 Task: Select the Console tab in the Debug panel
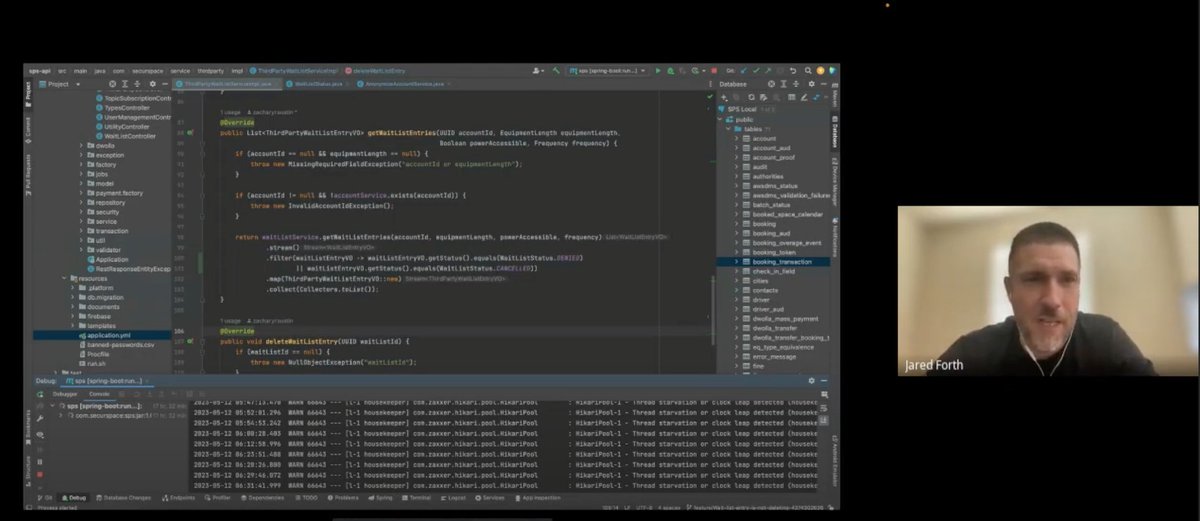click(99, 394)
